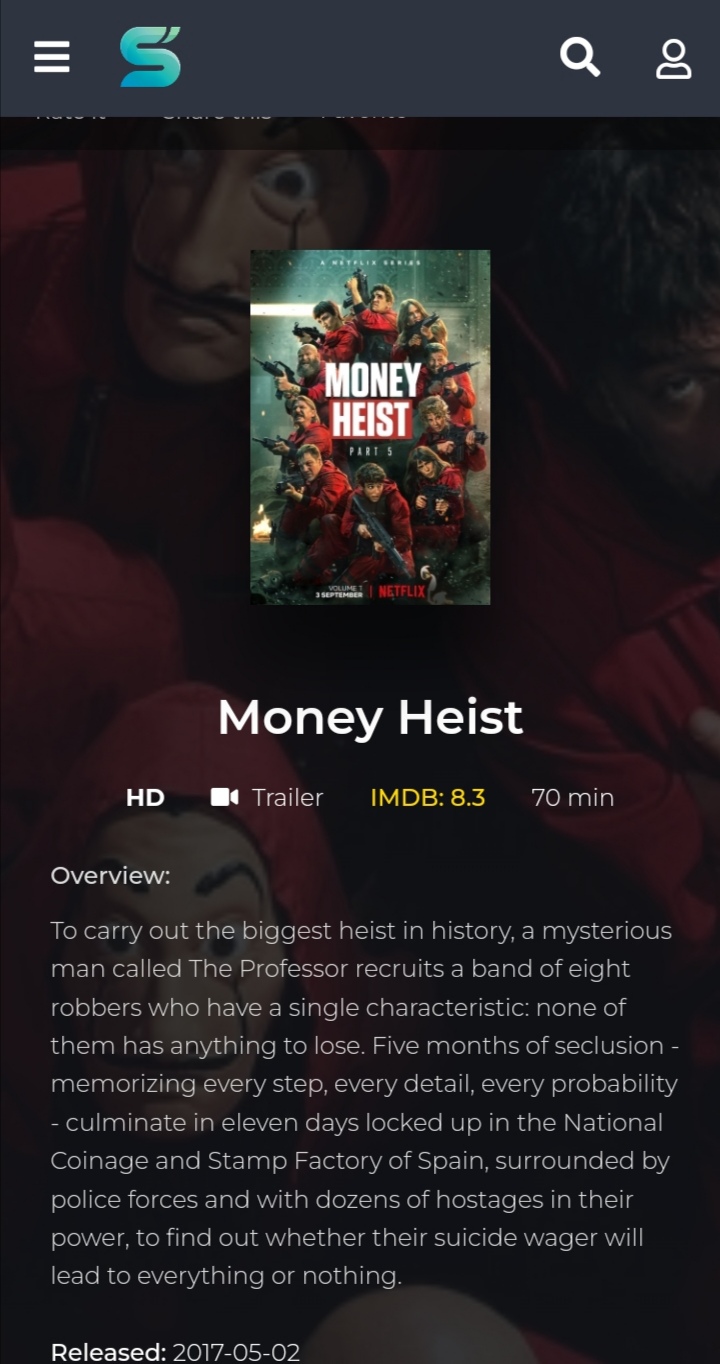
Task: Click the partially hidden Share this option
Action: click(x=216, y=113)
